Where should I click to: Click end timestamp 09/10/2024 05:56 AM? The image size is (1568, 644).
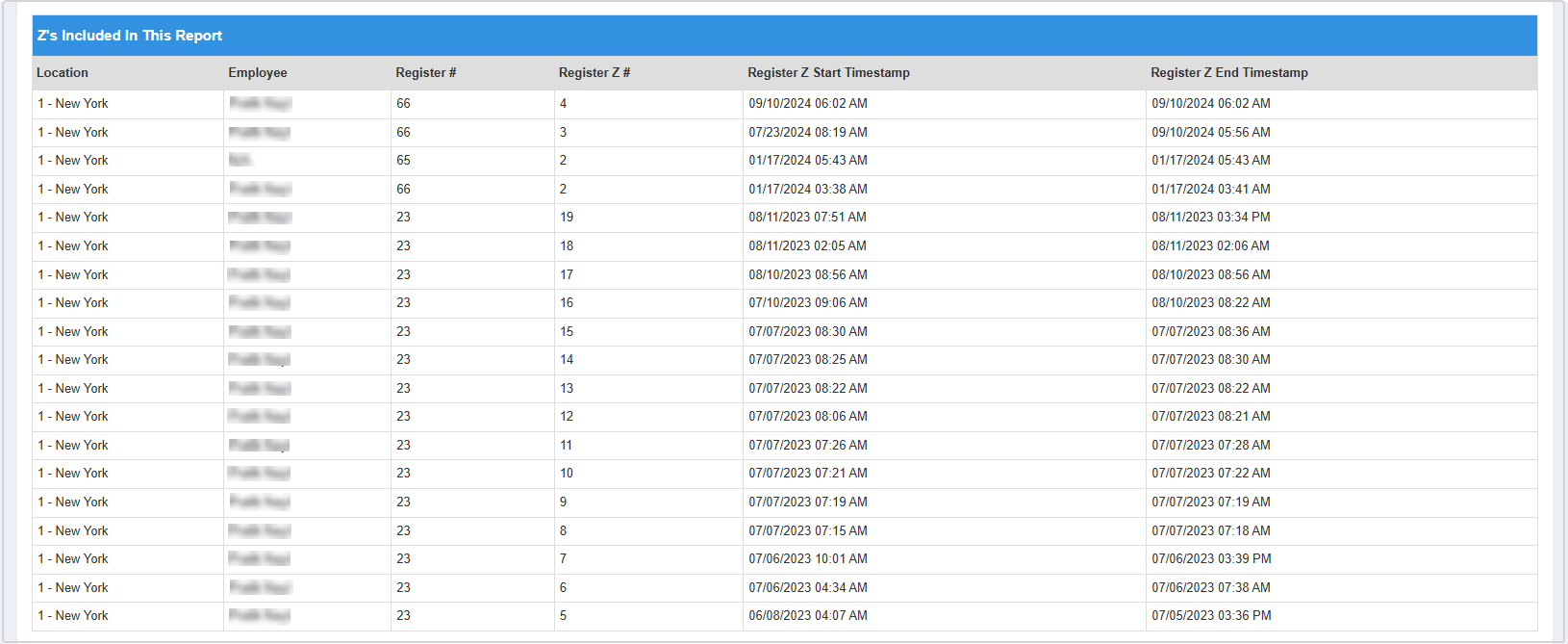pos(1210,133)
